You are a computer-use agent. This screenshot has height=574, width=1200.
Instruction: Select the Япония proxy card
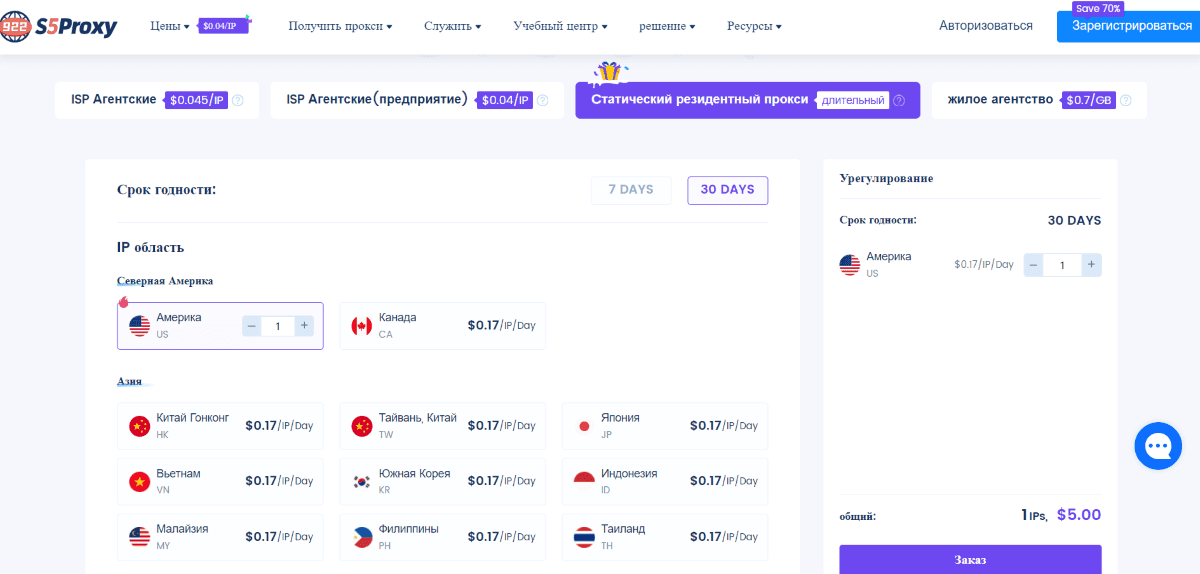coord(665,427)
